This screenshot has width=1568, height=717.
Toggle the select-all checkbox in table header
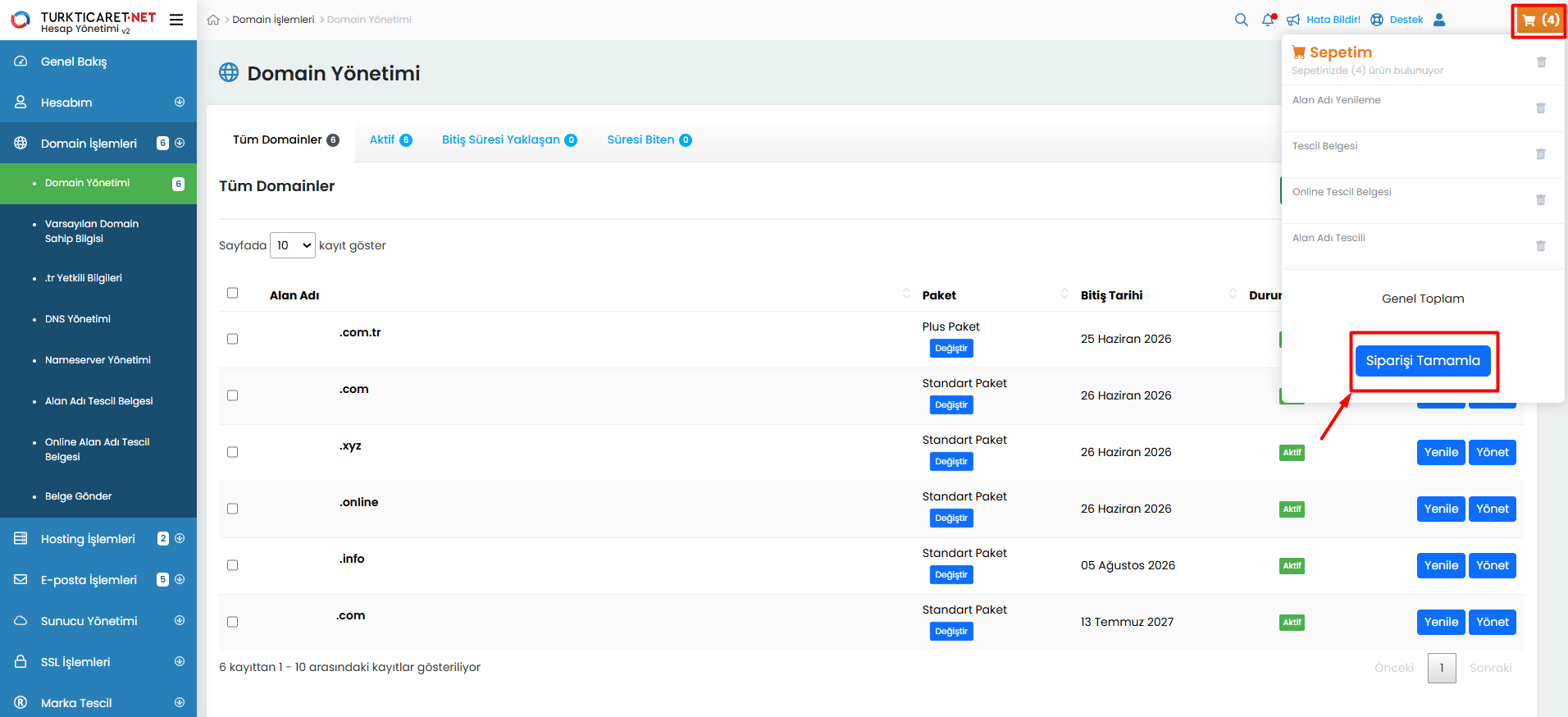pyautogui.click(x=233, y=293)
